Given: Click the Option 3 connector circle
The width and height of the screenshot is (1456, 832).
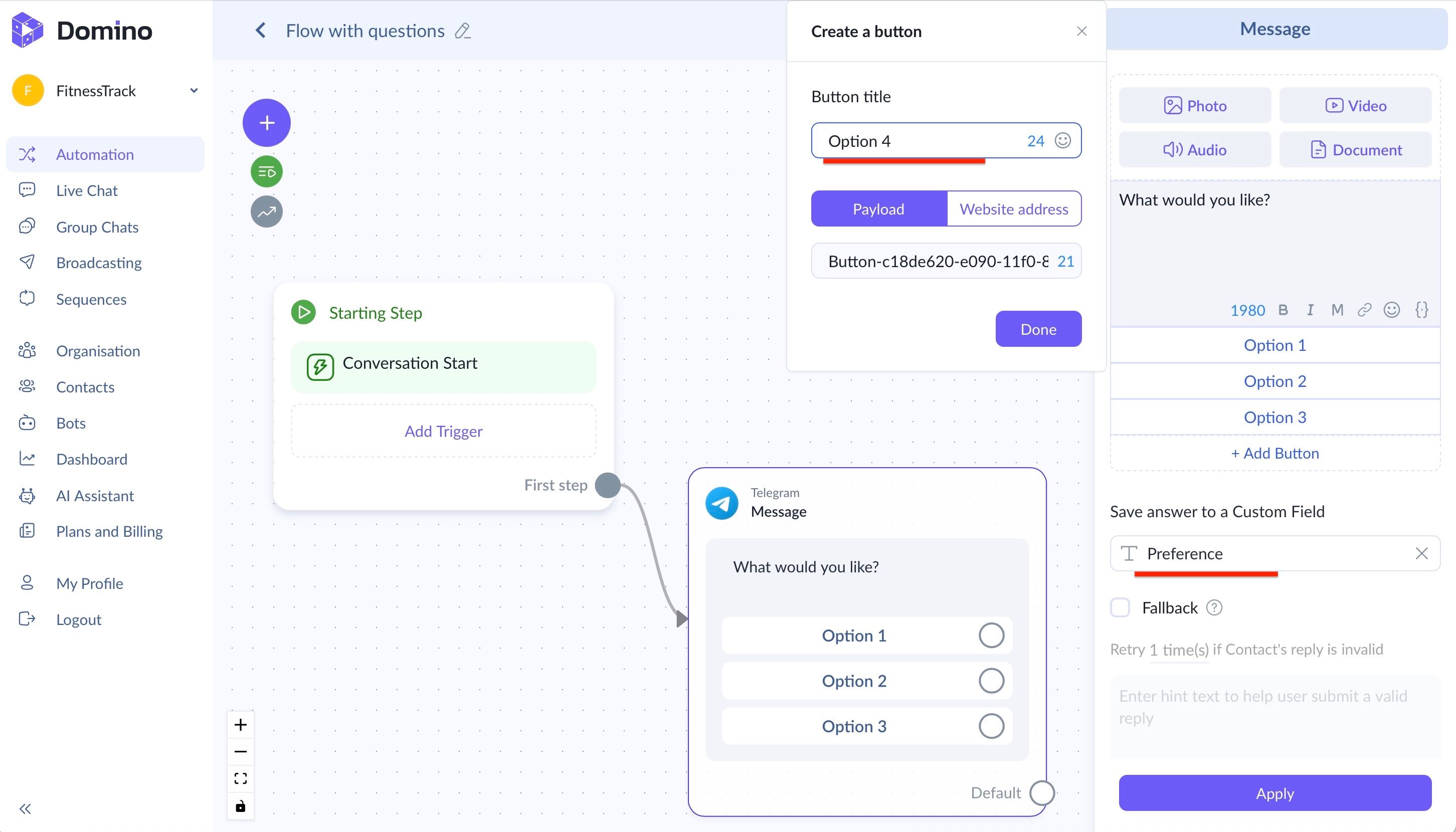Looking at the screenshot, I should point(991,726).
